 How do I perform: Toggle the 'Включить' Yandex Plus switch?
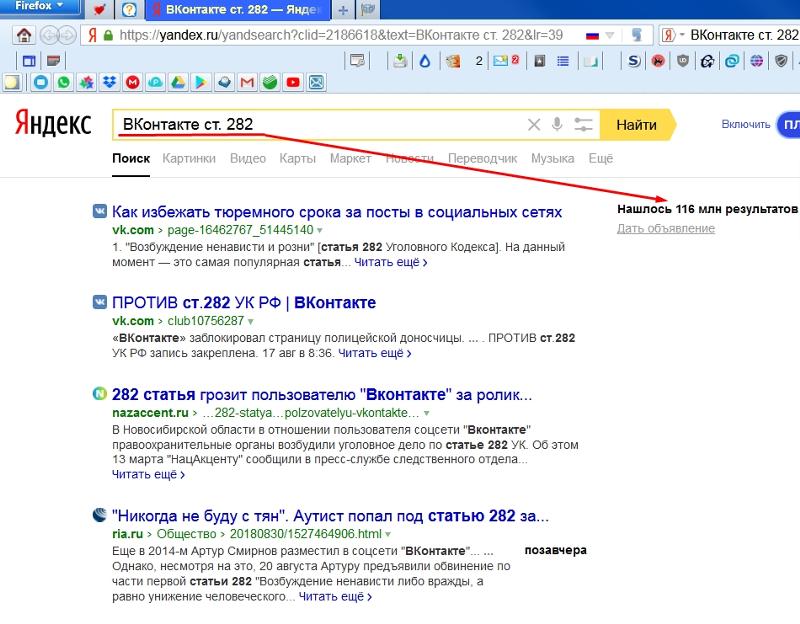click(787, 125)
